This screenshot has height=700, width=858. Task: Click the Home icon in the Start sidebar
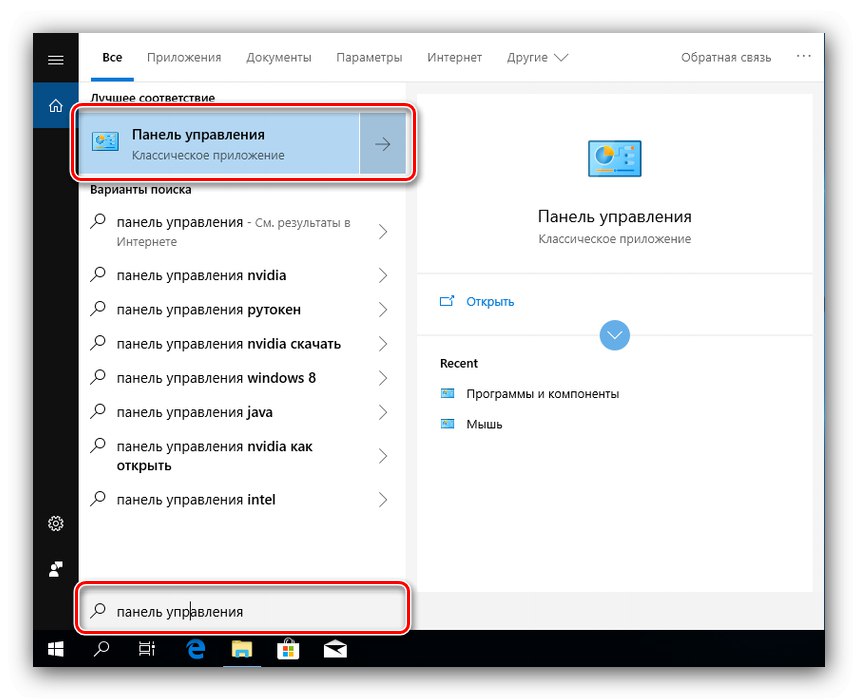55,105
